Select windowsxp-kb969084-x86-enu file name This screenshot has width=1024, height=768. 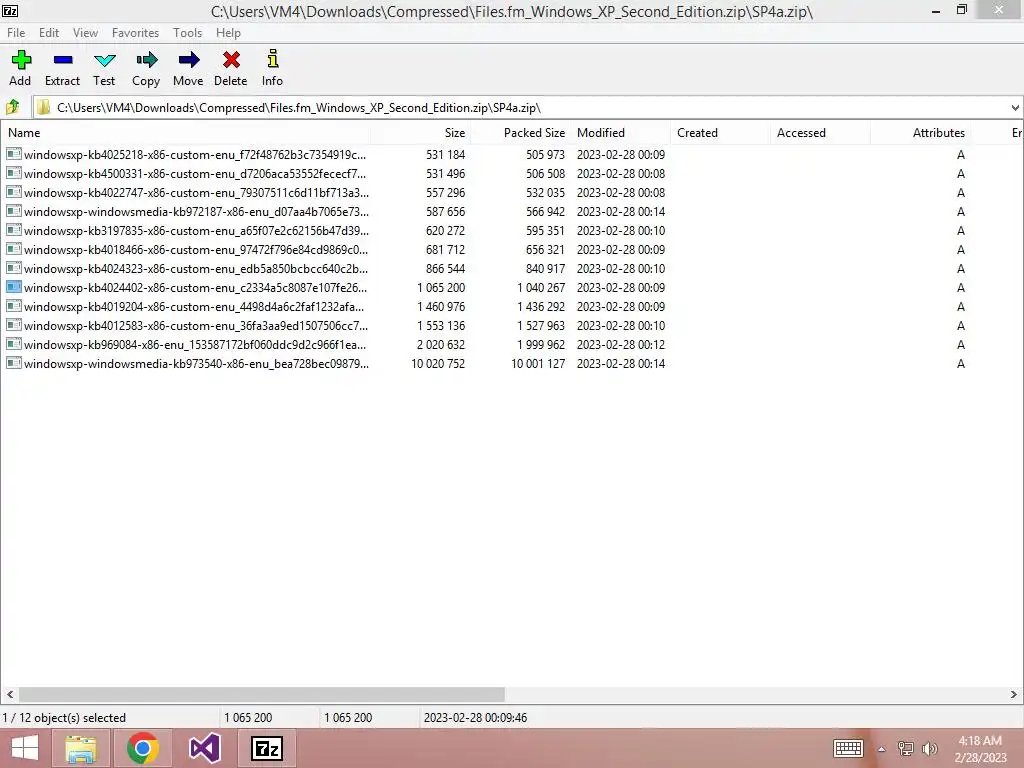point(195,344)
